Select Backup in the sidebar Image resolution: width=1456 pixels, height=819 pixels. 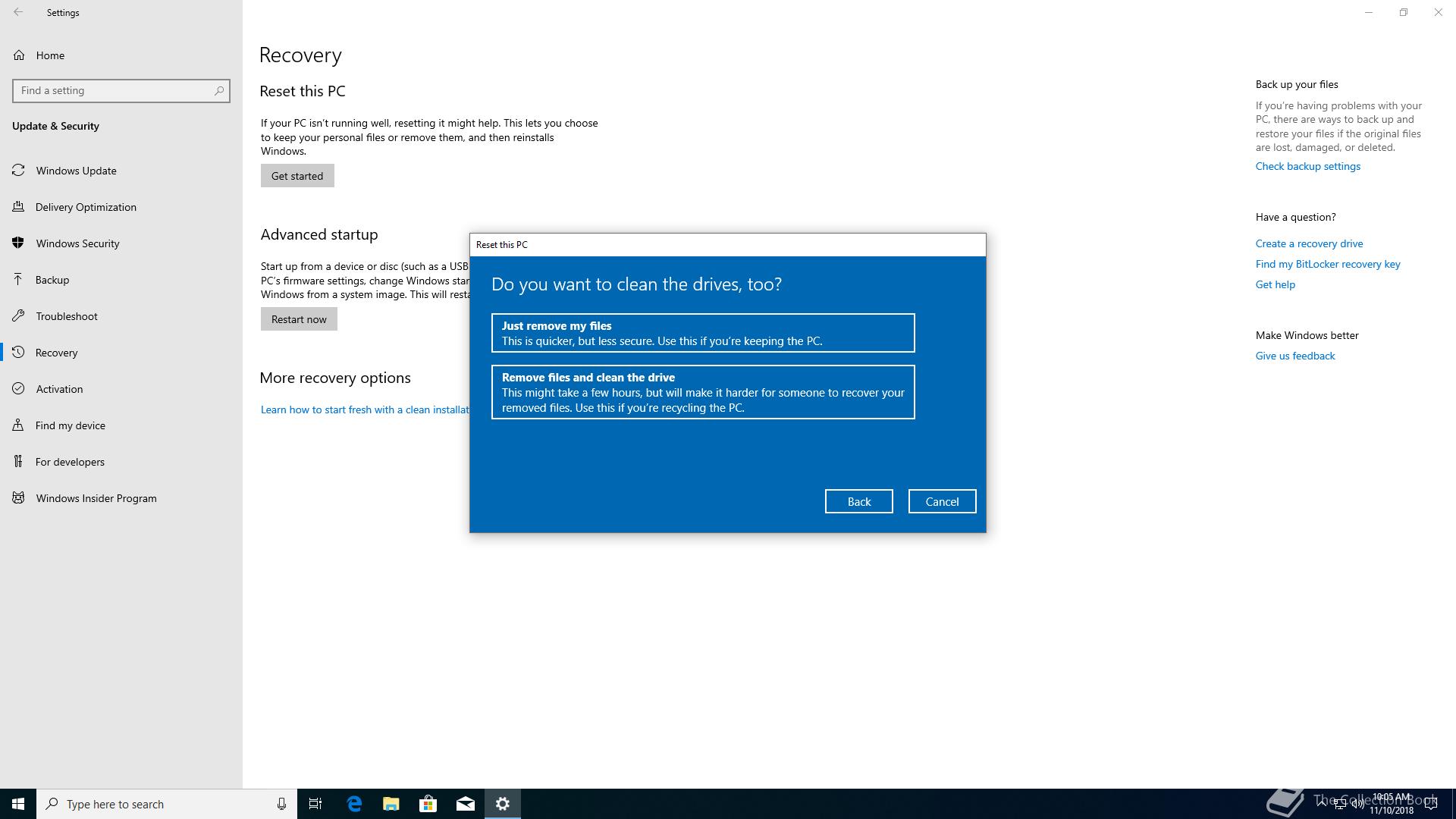point(121,280)
